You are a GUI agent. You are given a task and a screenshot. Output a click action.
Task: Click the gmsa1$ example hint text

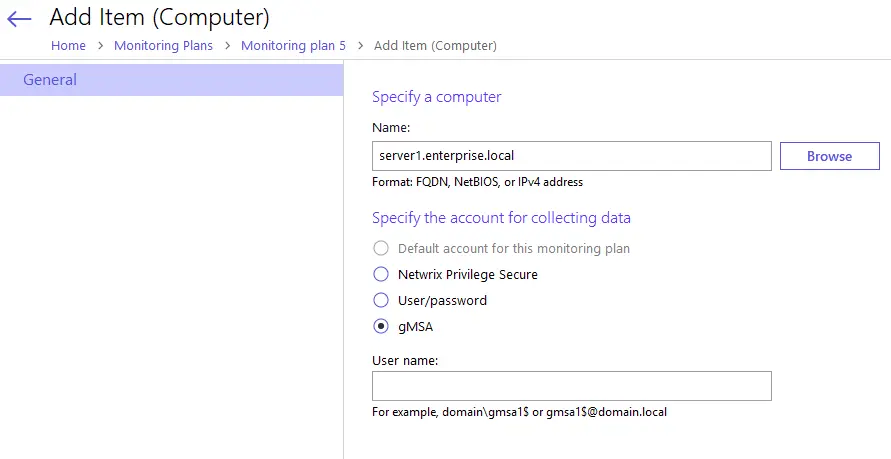(x=519, y=411)
